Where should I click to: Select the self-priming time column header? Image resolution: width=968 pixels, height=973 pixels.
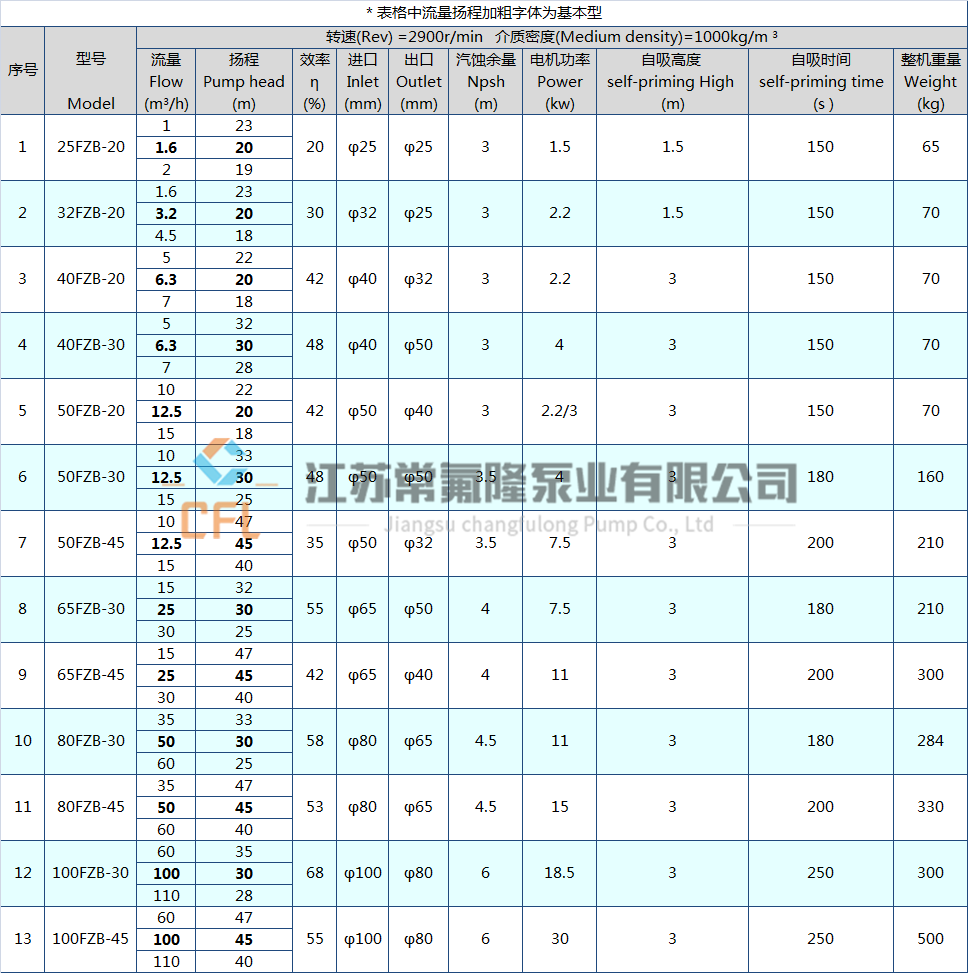(821, 81)
